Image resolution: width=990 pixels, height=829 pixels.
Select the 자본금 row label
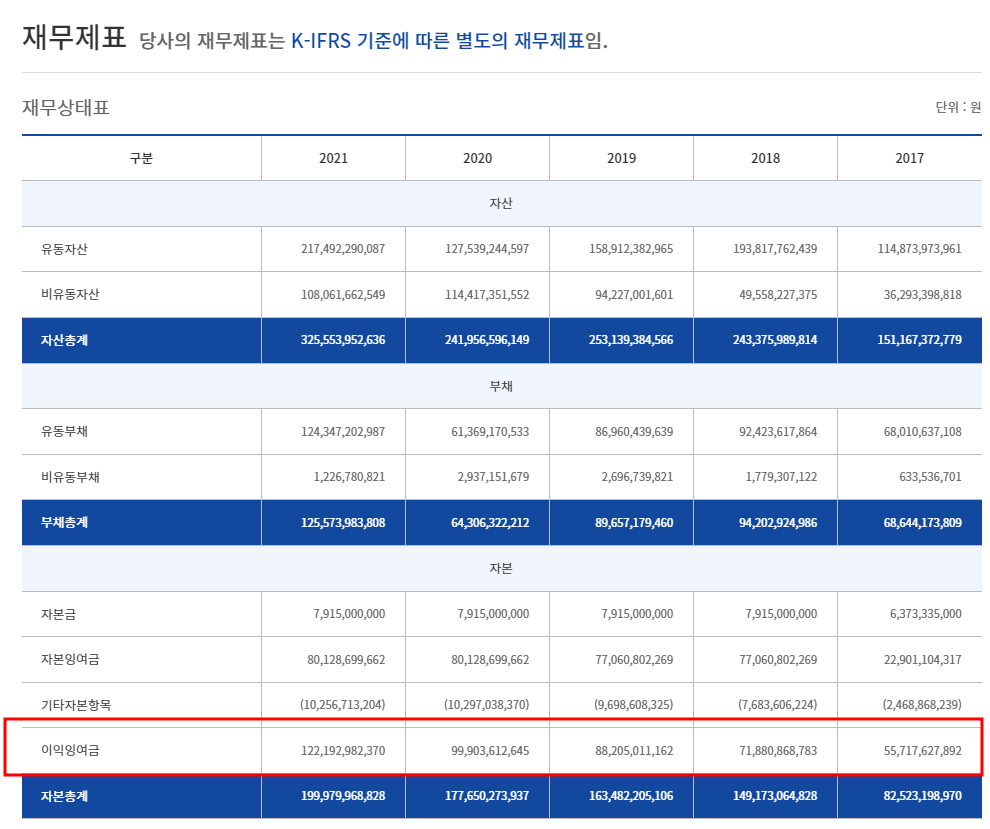(58, 614)
